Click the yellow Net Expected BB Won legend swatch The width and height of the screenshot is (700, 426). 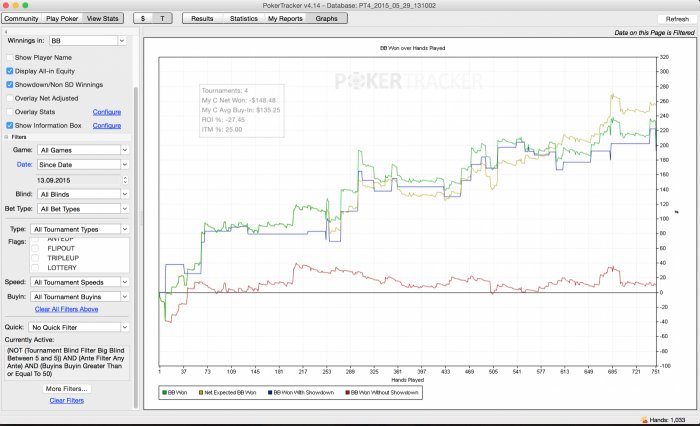point(201,393)
